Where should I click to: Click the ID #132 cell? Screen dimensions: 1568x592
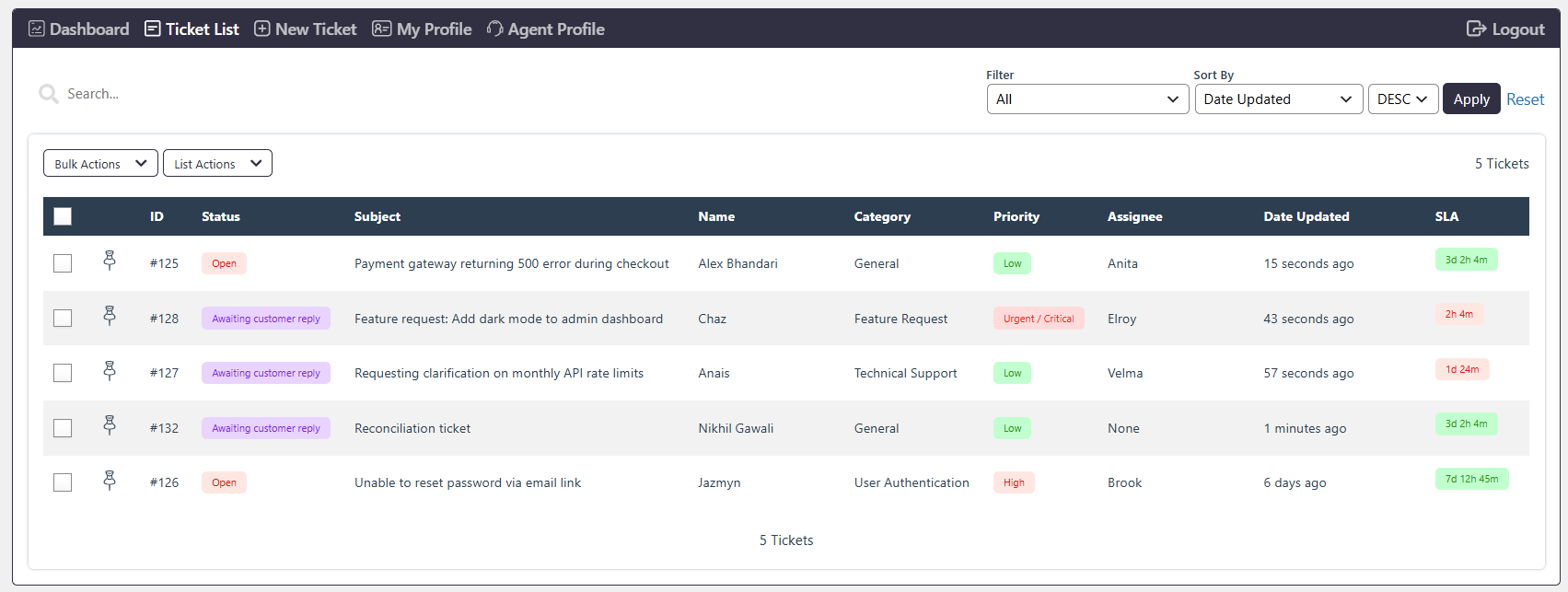(x=164, y=428)
